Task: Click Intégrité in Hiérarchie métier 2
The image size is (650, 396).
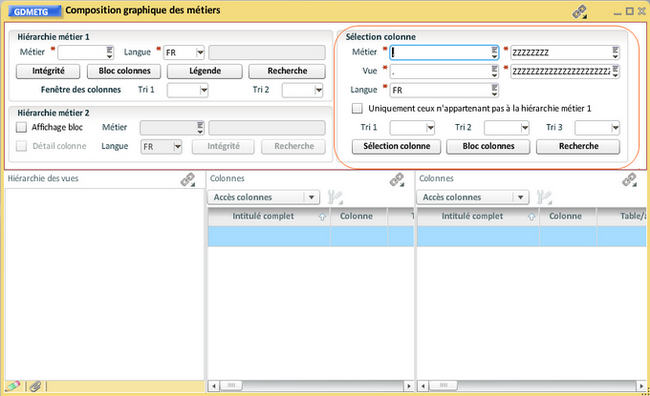Action: 223,146
